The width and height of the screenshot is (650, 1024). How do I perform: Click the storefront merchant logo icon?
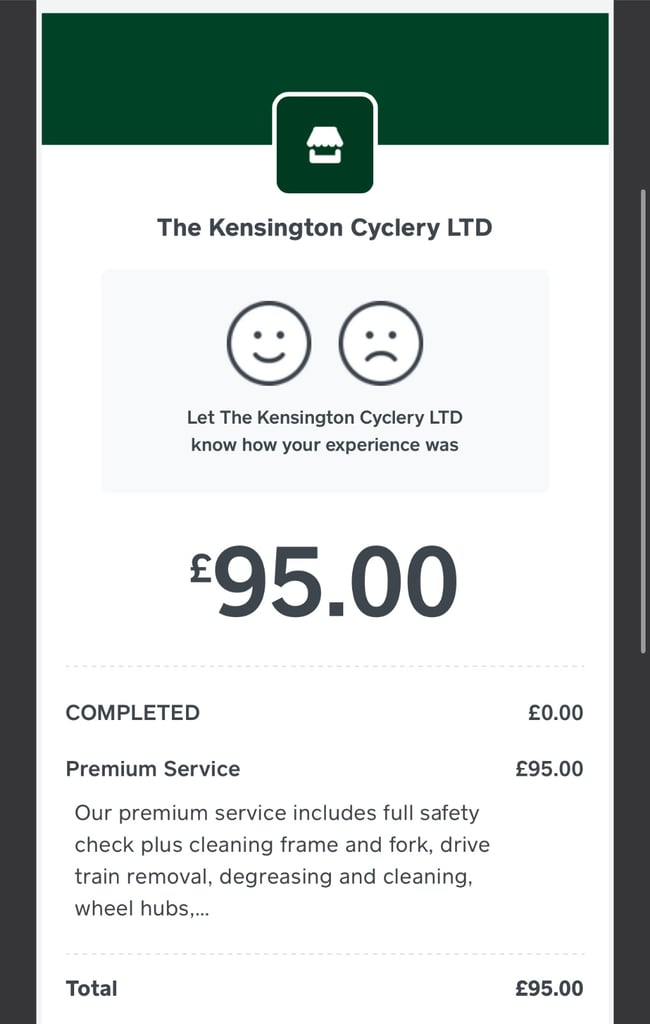point(325,144)
